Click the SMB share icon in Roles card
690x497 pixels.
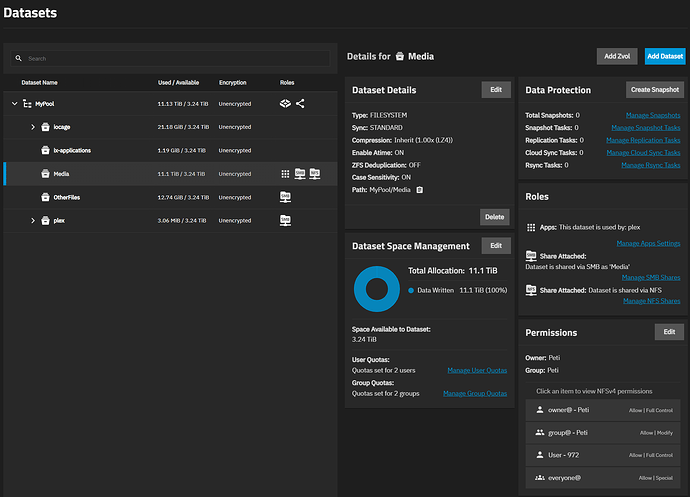click(x=531, y=256)
